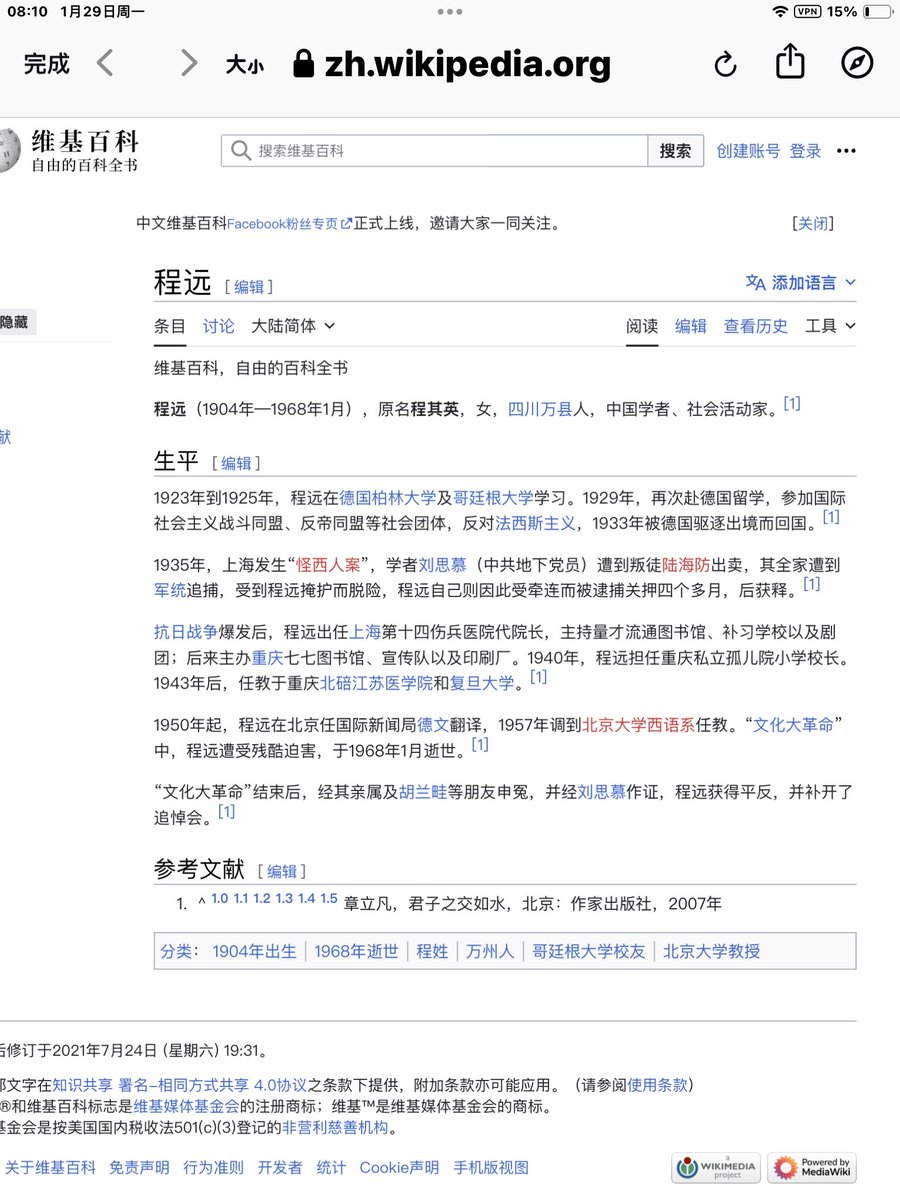Image resolution: width=900 pixels, height=1200 pixels.
Task: Open in Safari compass icon
Action: pyautogui.click(x=857, y=64)
